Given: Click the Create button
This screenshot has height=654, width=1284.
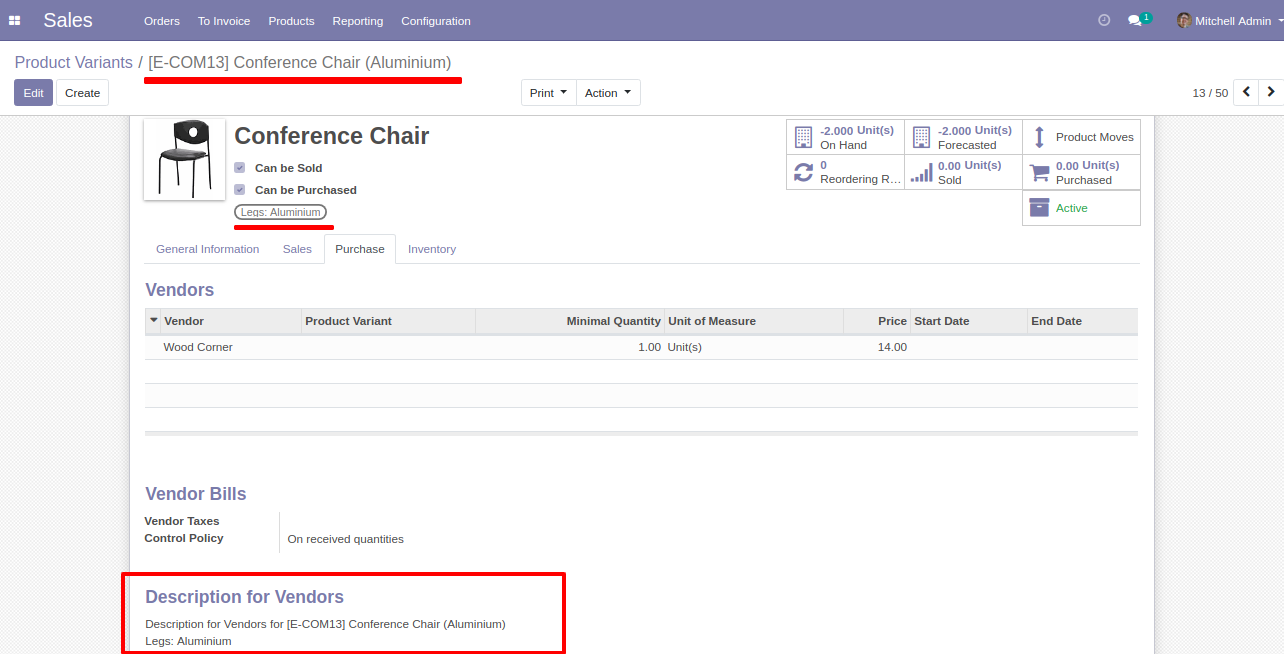Looking at the screenshot, I should (x=82, y=93).
